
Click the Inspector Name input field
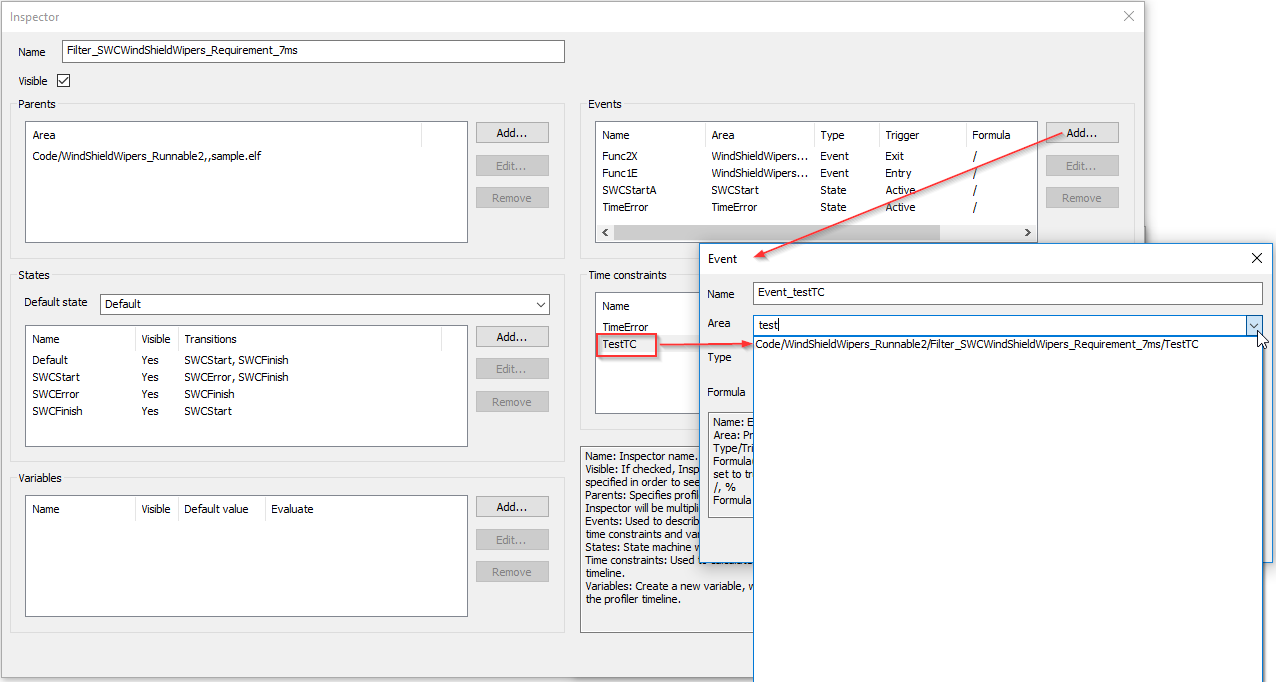313,51
